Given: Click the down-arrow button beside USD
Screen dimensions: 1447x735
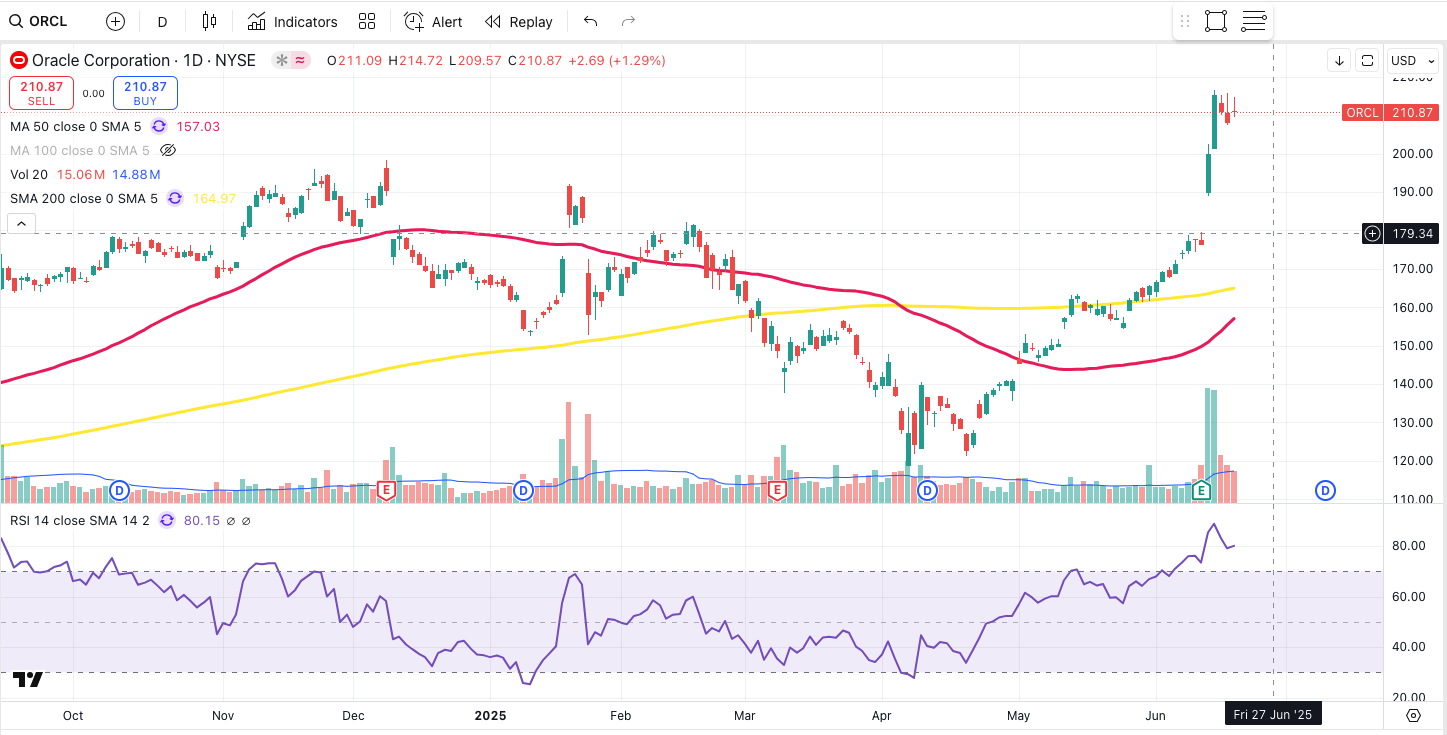Looking at the screenshot, I should click(x=1339, y=60).
